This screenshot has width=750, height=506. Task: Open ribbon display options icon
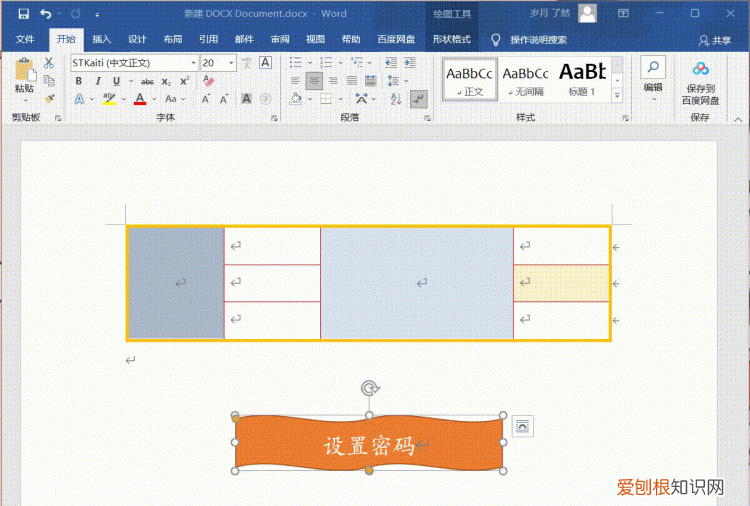[623, 13]
